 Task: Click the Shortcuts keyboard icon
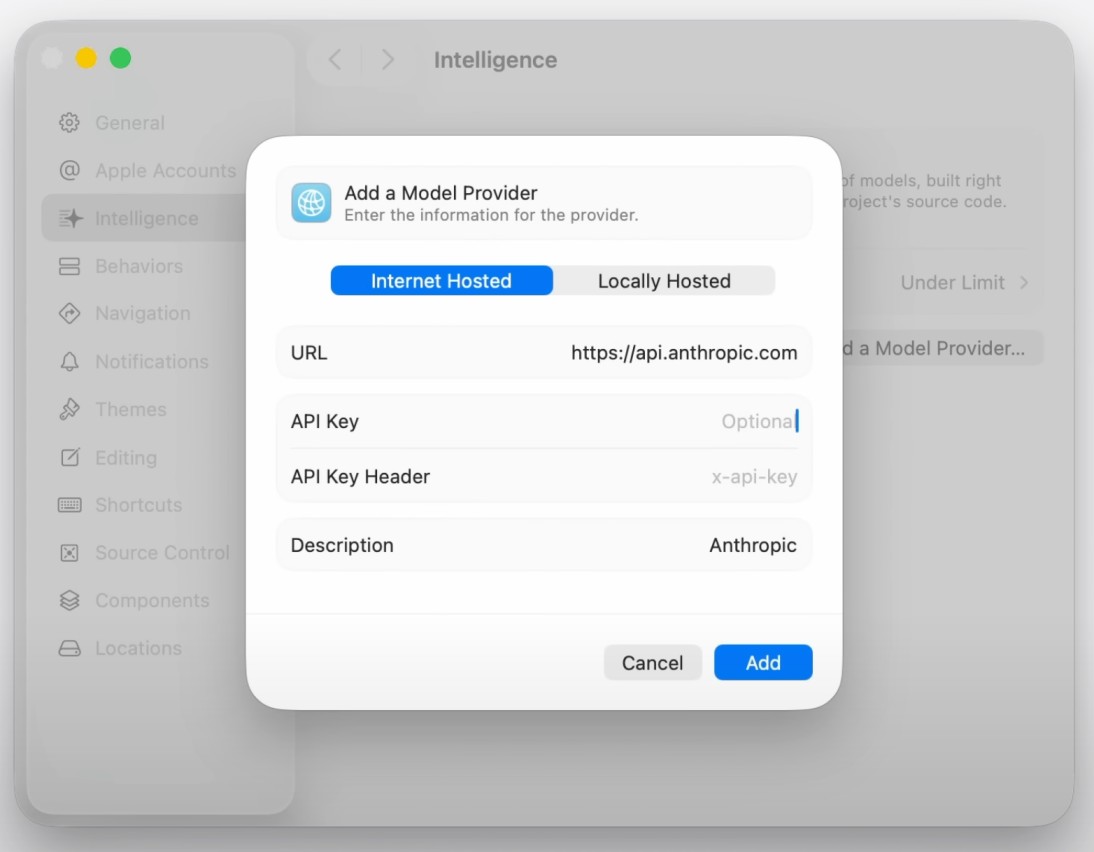point(69,505)
